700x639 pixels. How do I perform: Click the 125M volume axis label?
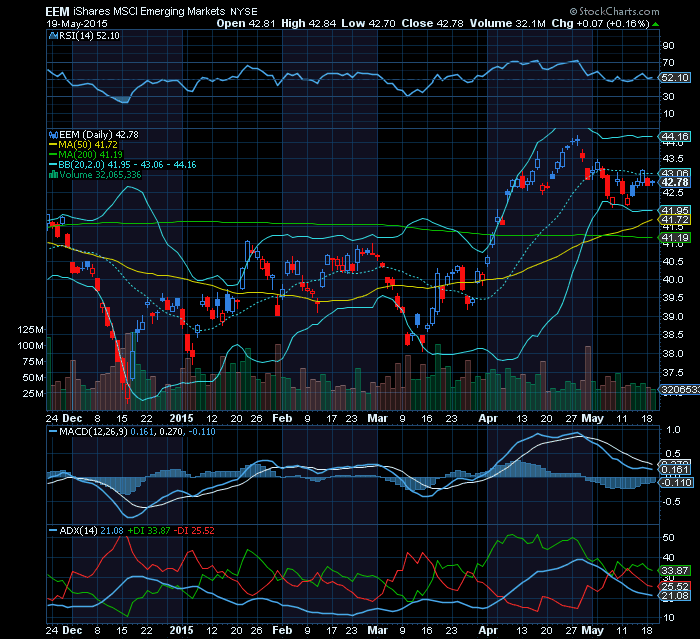[x=30, y=330]
